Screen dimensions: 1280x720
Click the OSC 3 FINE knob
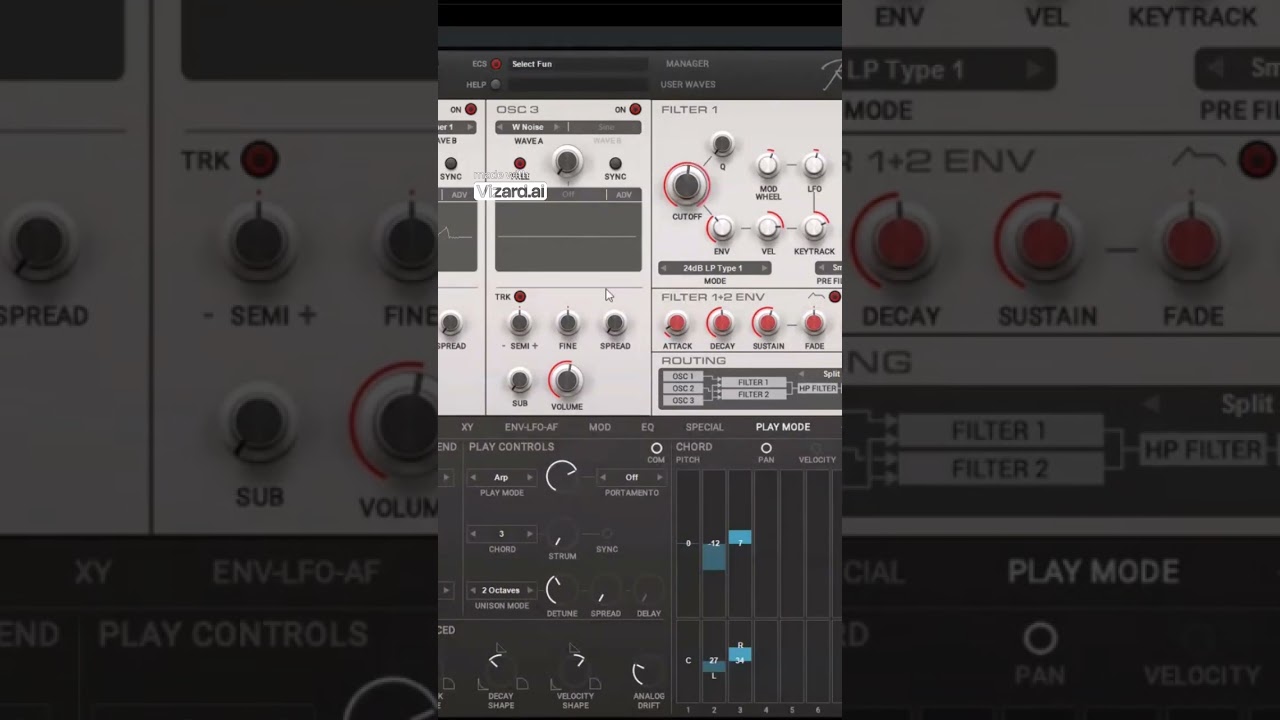point(567,323)
